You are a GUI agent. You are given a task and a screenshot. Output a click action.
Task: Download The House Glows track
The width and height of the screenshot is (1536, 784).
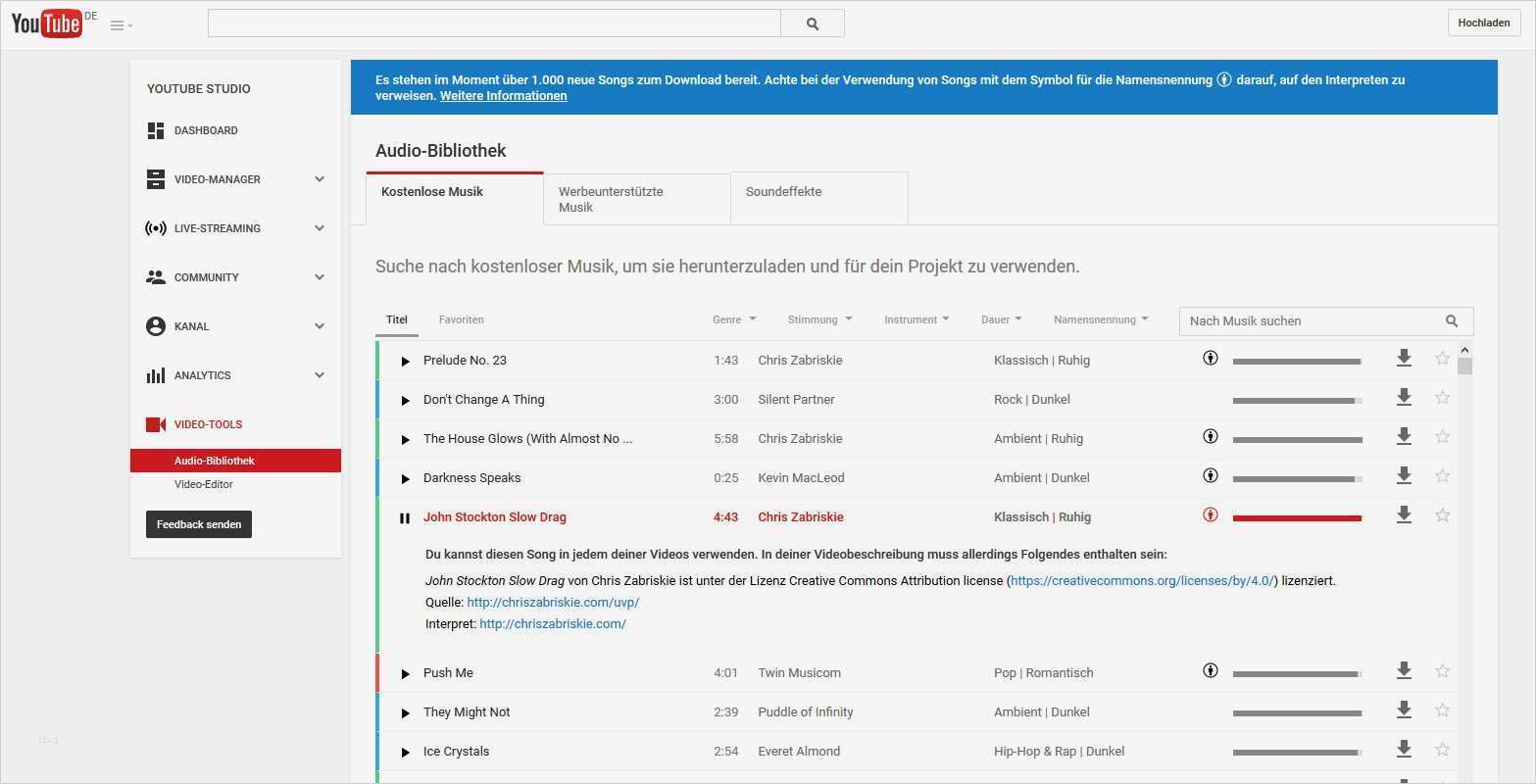(x=1404, y=437)
